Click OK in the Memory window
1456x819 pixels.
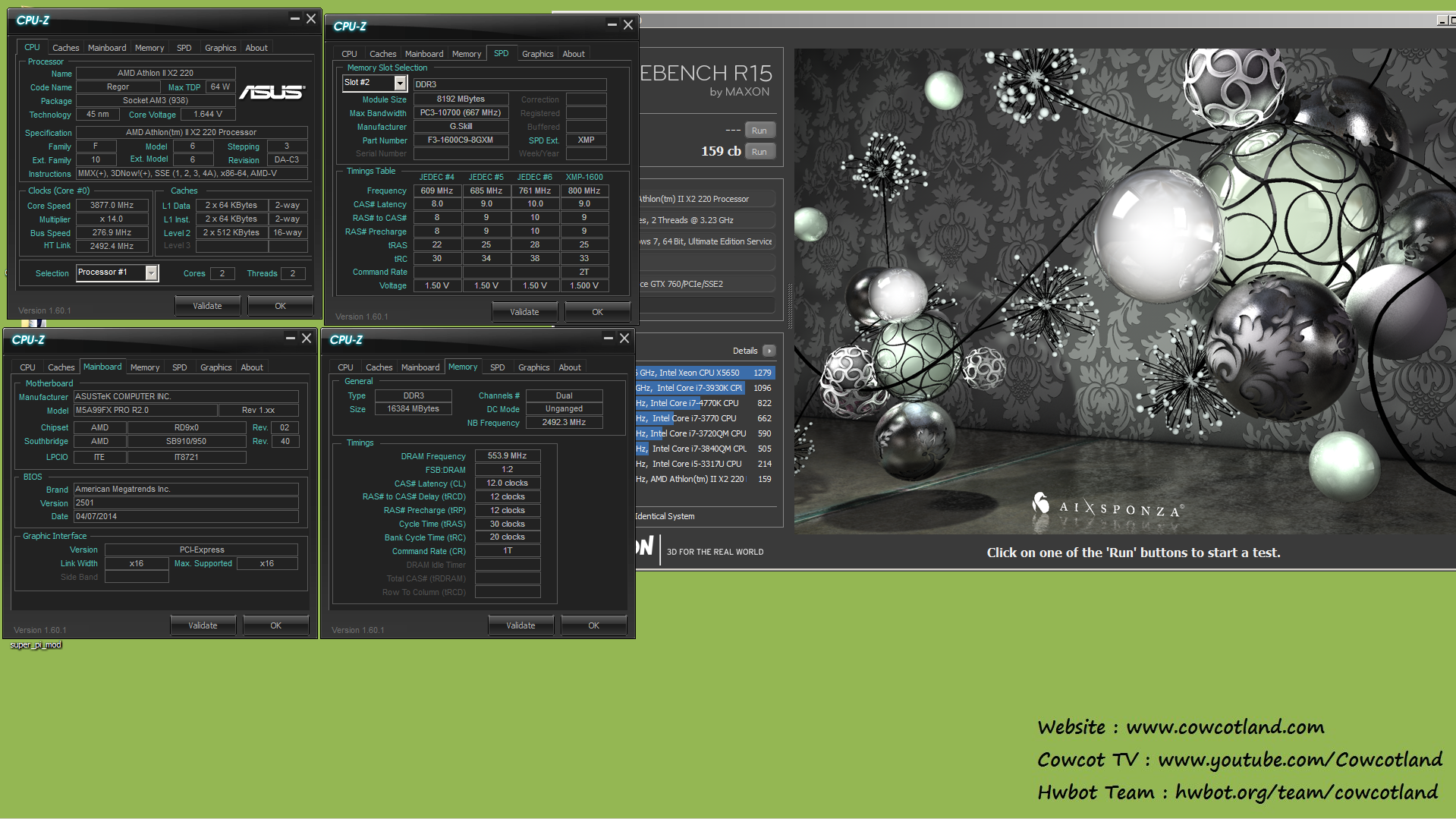tap(594, 625)
